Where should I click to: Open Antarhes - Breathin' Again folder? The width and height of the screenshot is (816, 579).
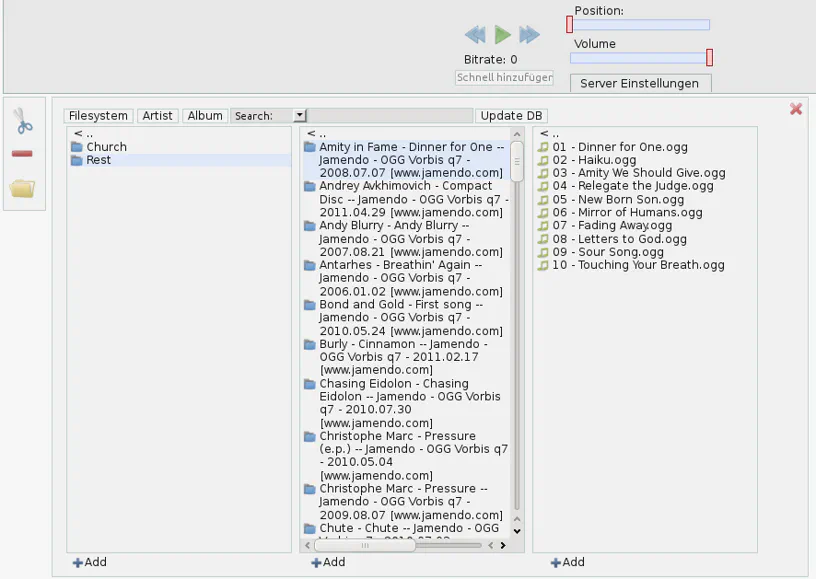pyautogui.click(x=406, y=278)
